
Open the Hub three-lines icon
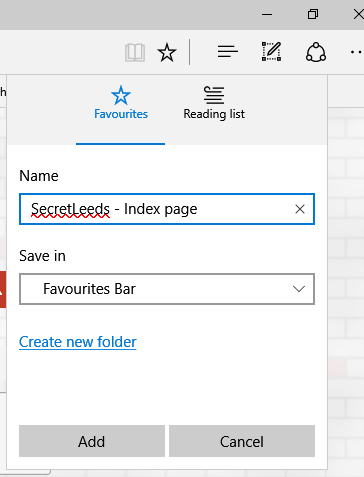(x=228, y=52)
